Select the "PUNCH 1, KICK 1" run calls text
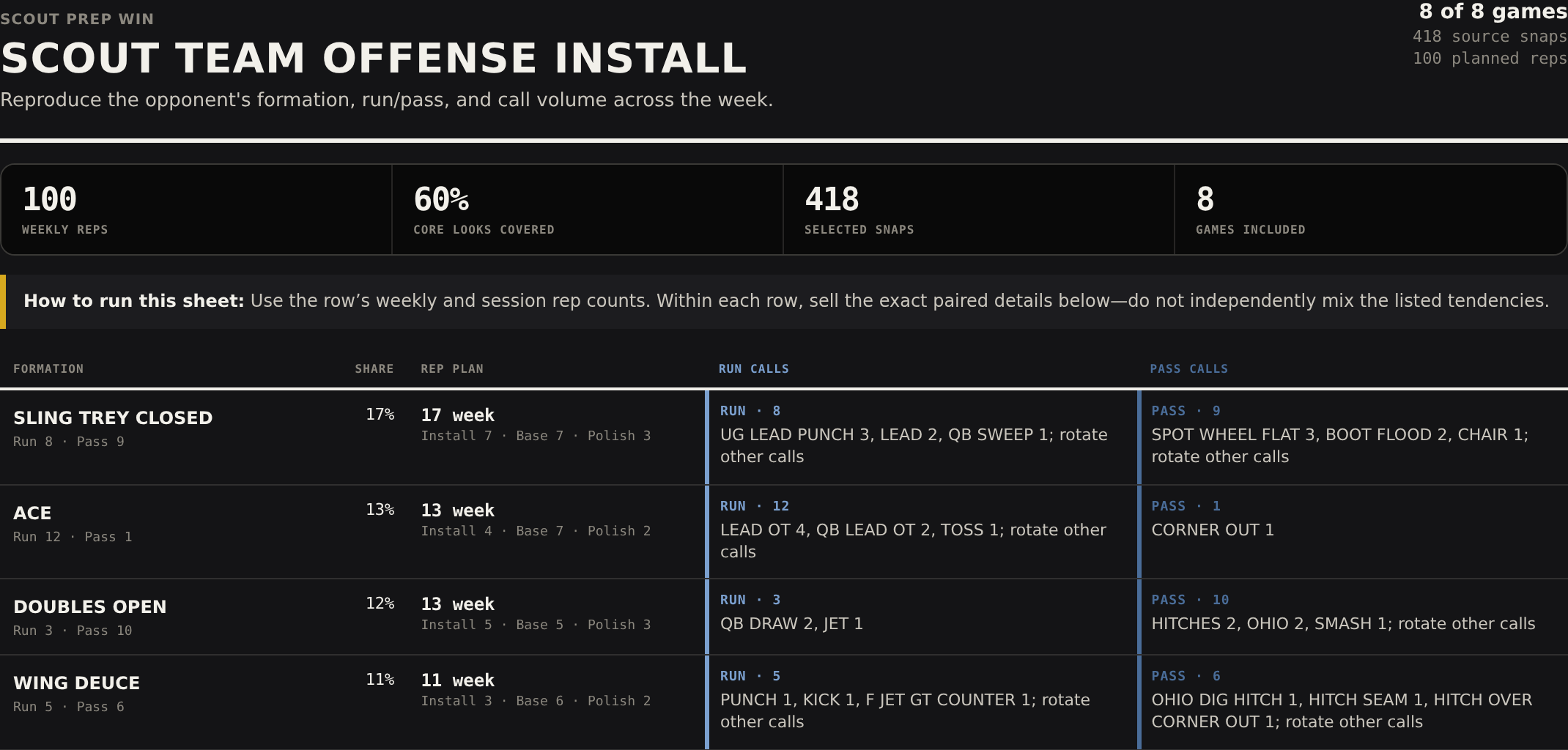The image size is (1568, 750). [x=905, y=710]
